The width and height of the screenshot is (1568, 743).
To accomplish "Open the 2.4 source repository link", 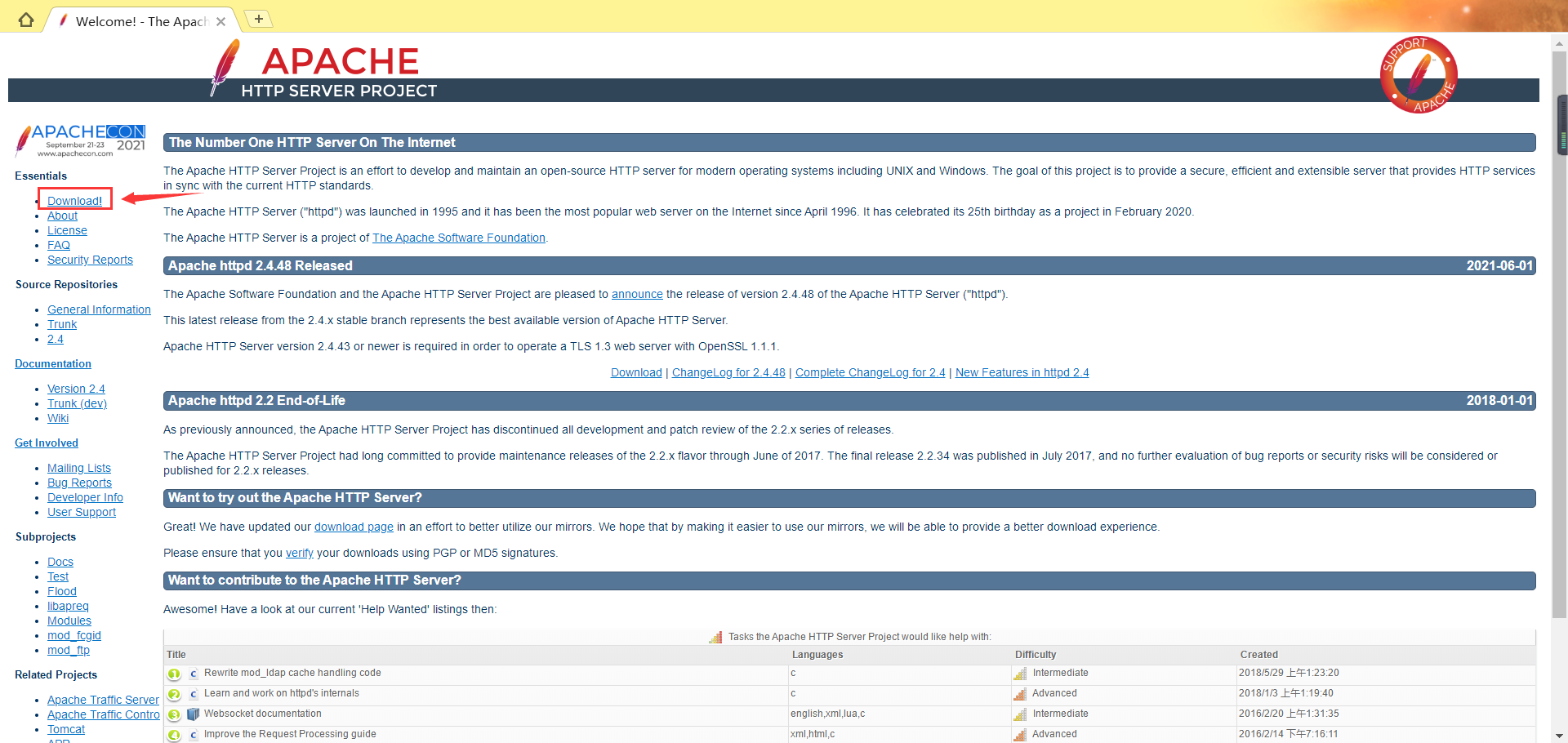I will click(x=56, y=339).
